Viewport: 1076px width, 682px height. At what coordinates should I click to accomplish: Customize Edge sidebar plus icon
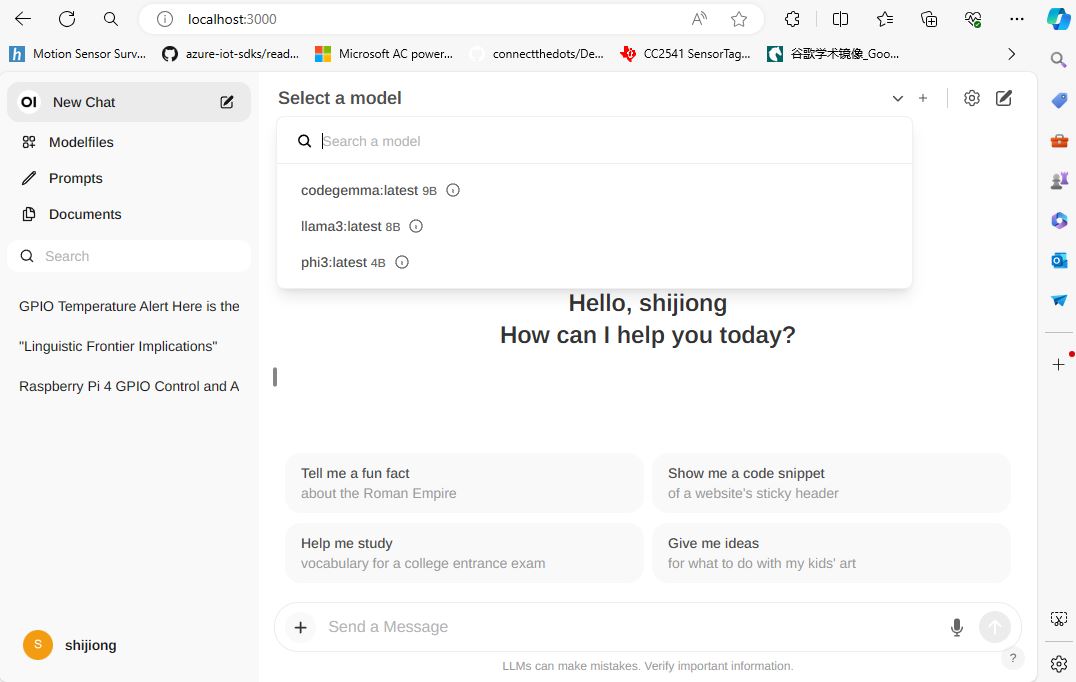1058,364
